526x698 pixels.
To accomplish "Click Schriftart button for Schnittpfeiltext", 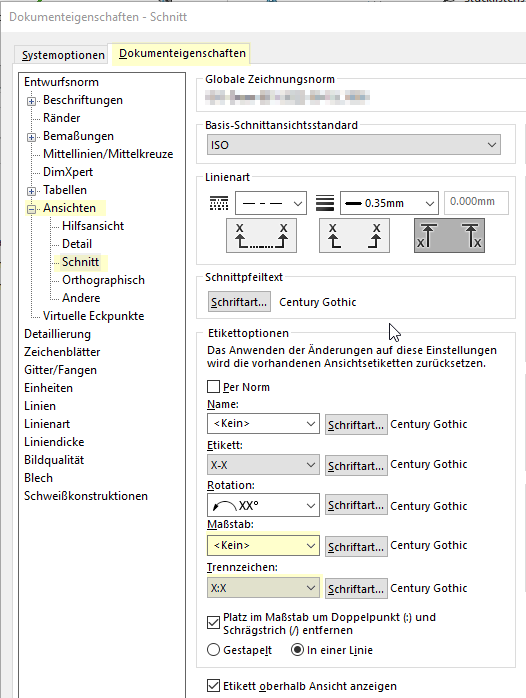I will click(239, 302).
